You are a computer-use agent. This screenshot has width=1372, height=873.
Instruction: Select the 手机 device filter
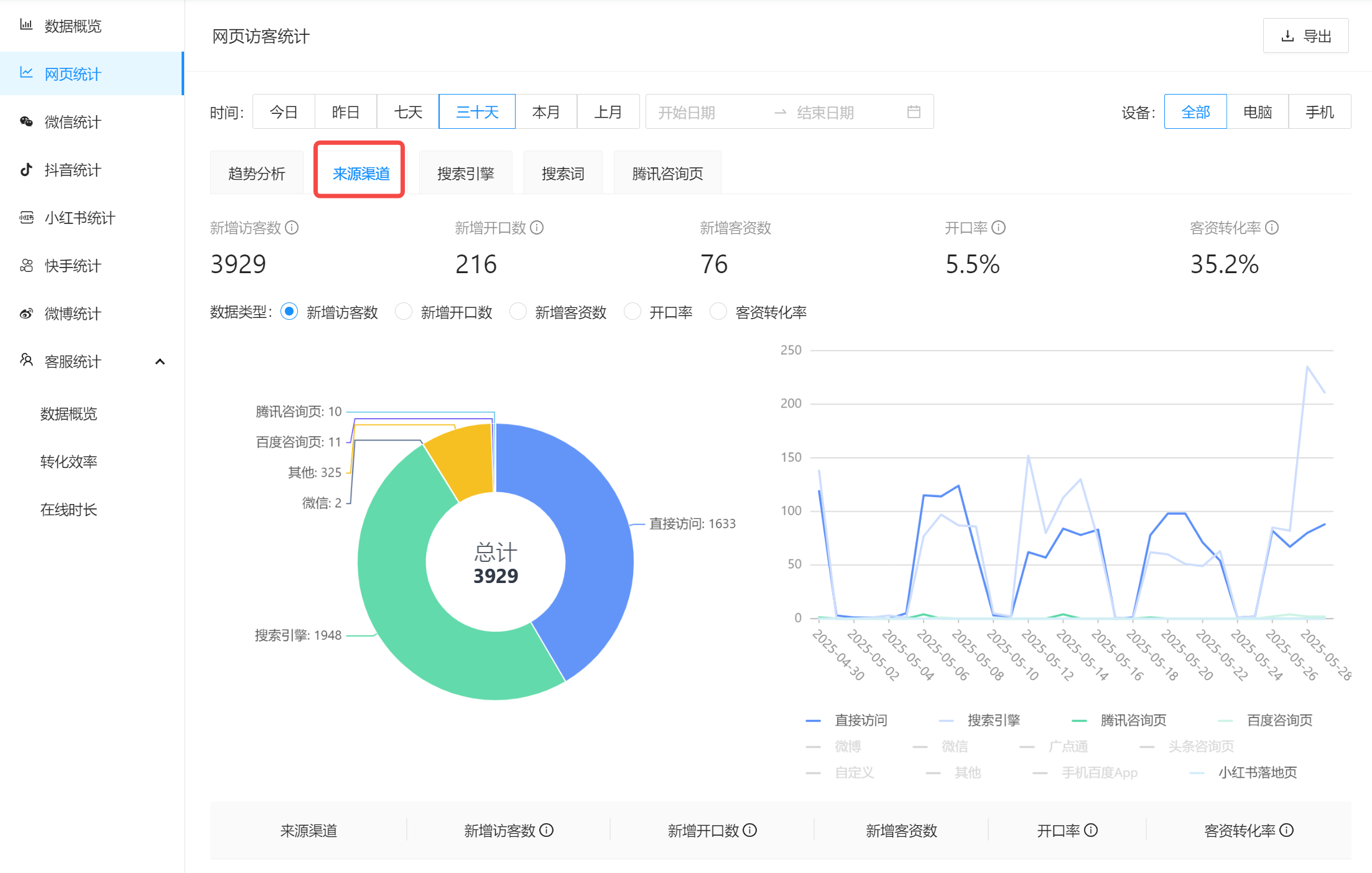click(1319, 111)
